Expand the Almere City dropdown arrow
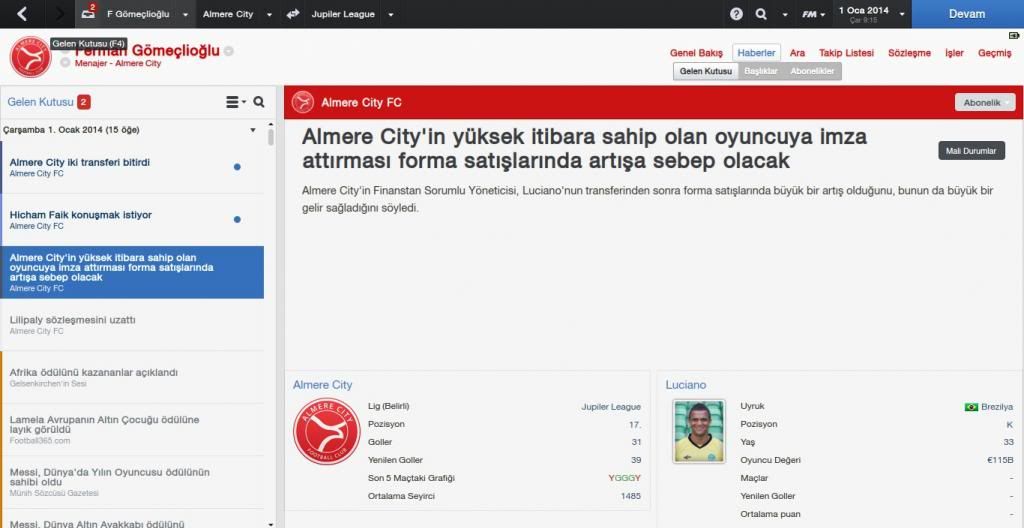 coord(269,14)
